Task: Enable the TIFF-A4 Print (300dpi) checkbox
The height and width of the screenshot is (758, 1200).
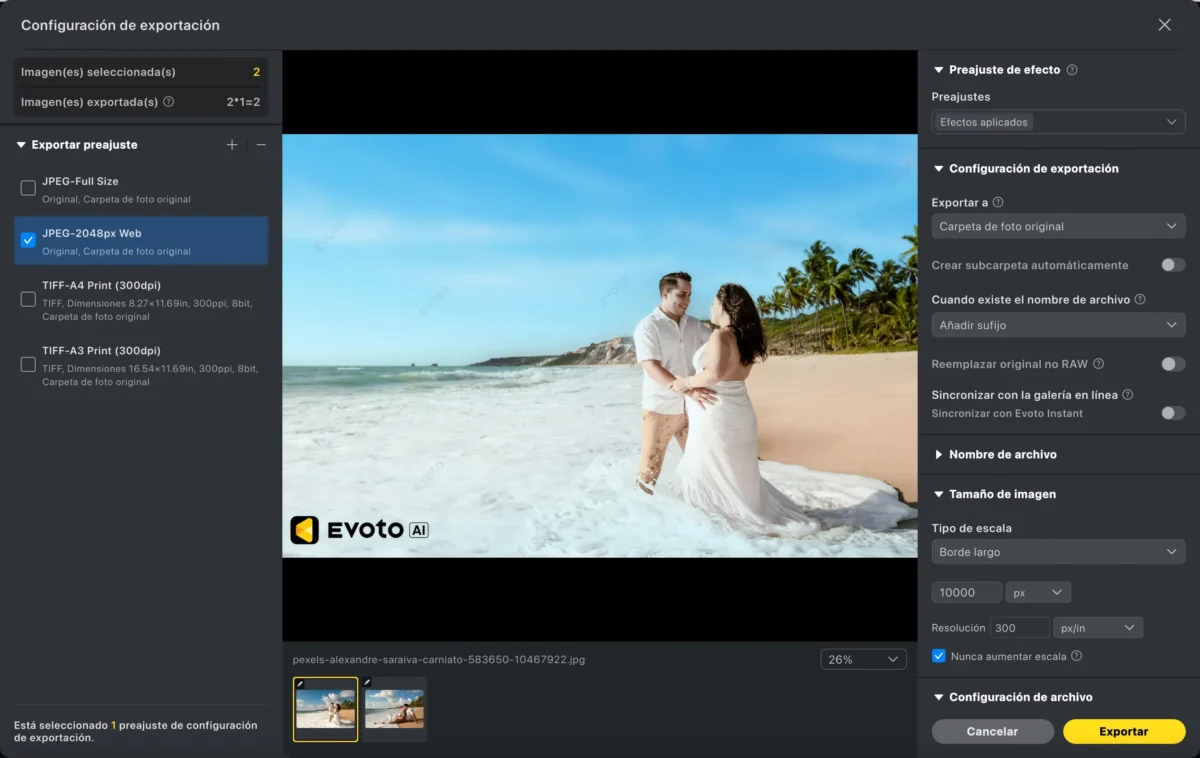Action: pyautogui.click(x=28, y=299)
